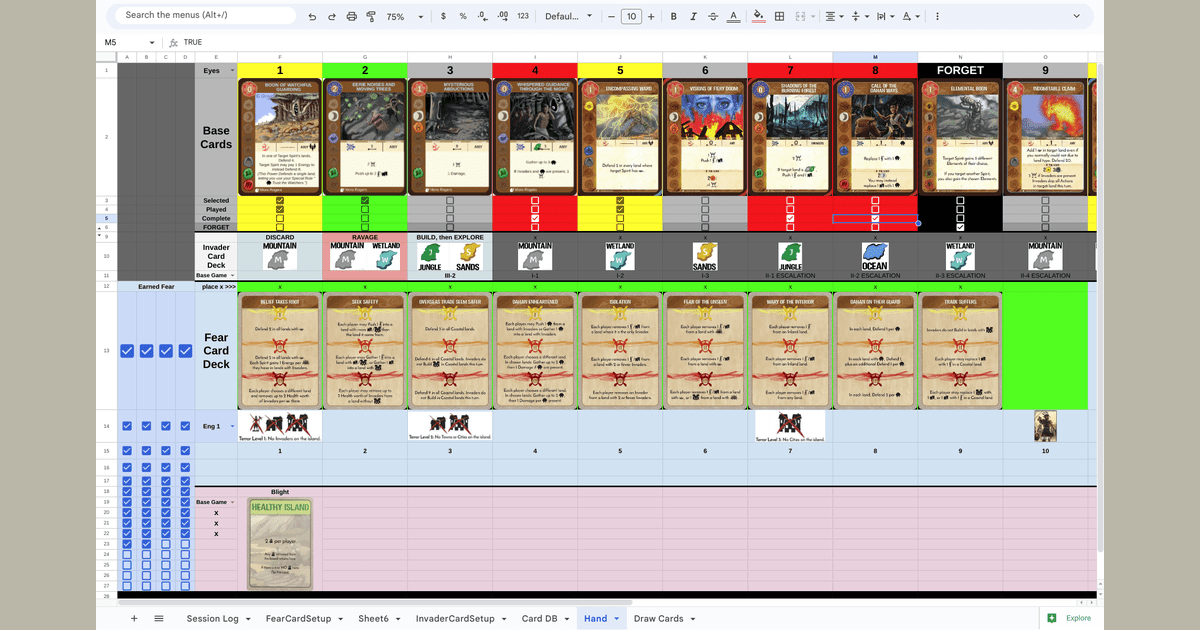Image resolution: width=1200 pixels, height=630 pixels.
Task: Toggle Complete checkbox under card 7
Action: (x=790, y=218)
